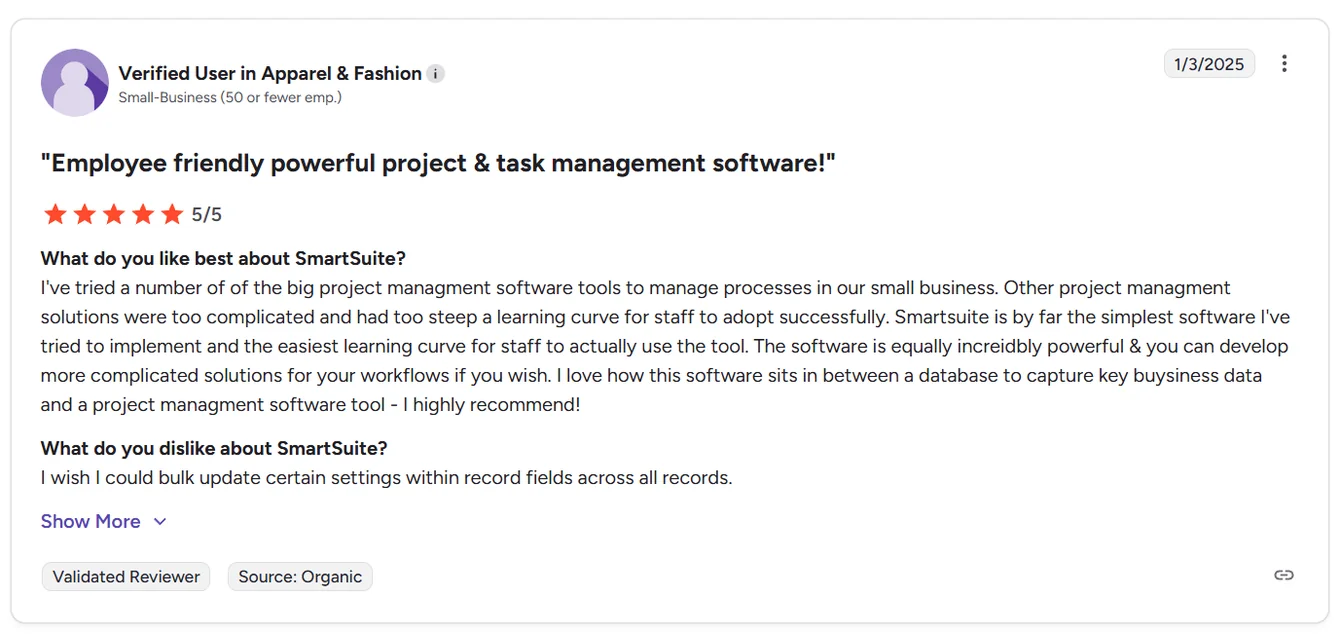
Task: Open the info icon beside Apparel & Fashion
Action: pos(435,74)
